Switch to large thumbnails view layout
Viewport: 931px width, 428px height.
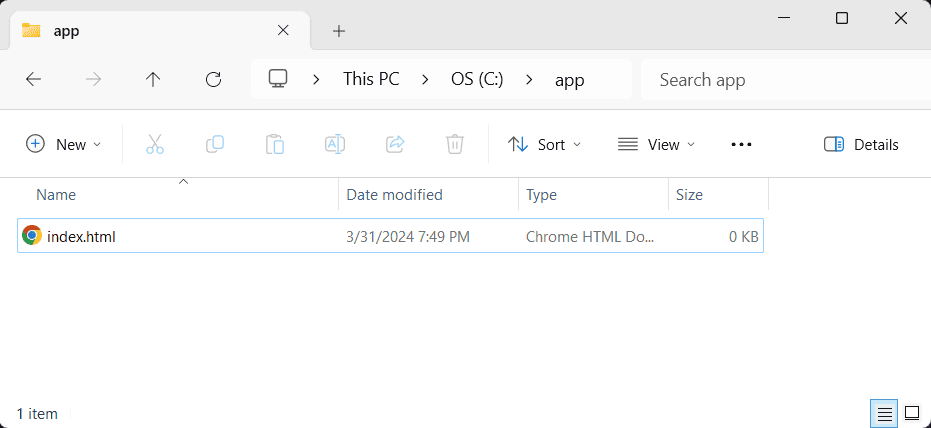coord(911,413)
